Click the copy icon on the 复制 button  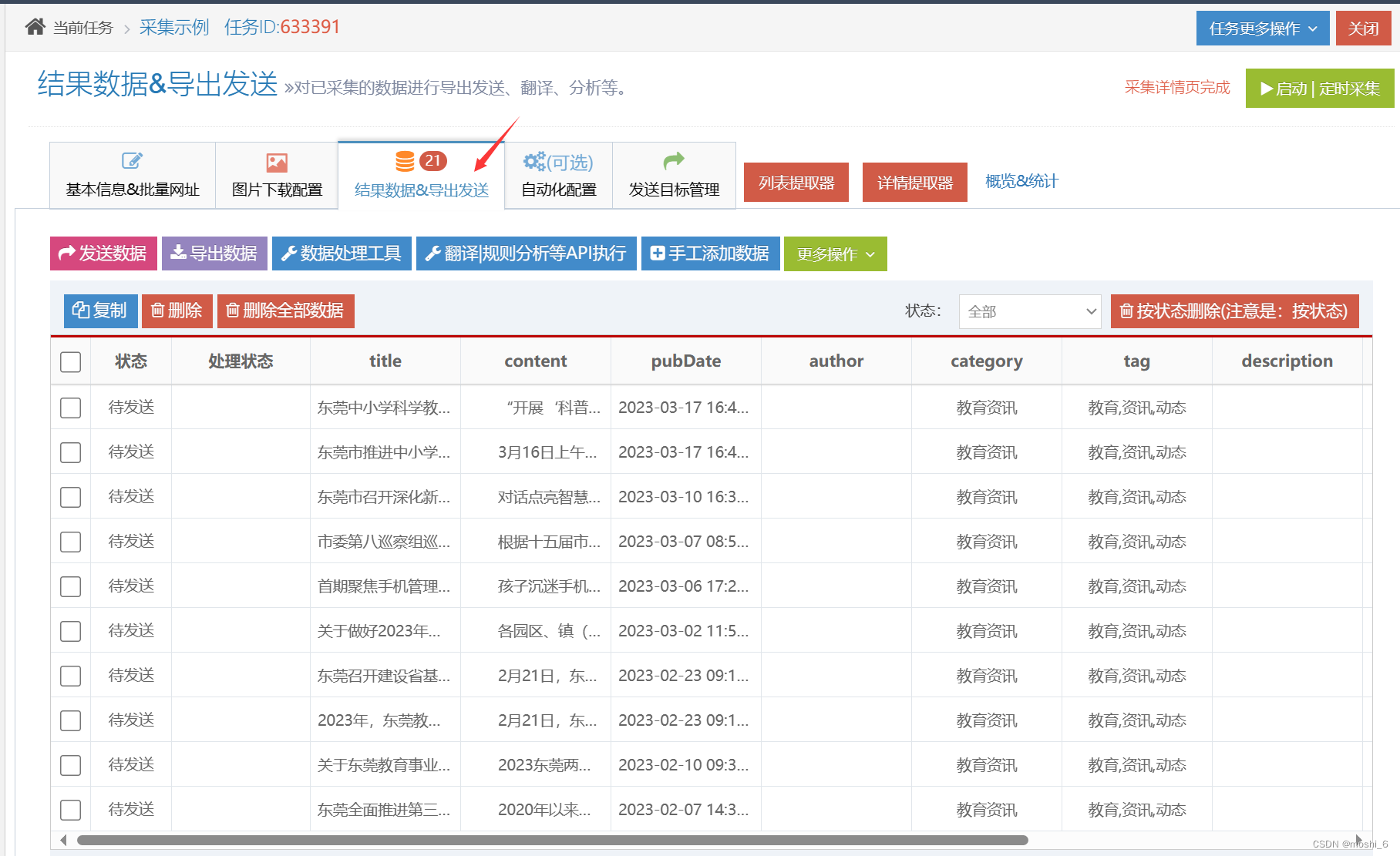tap(81, 310)
